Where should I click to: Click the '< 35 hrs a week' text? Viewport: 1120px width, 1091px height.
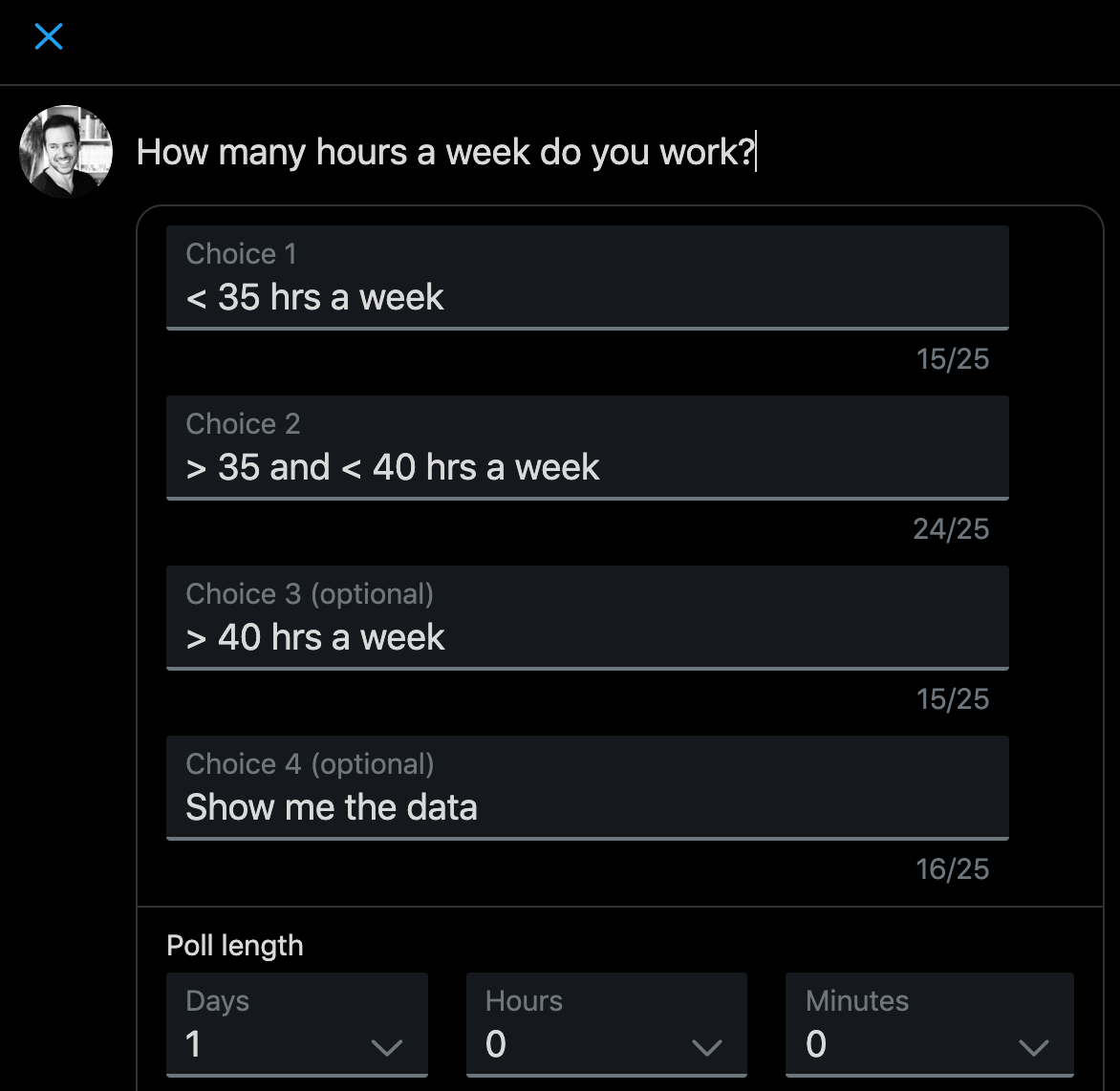[x=315, y=297]
